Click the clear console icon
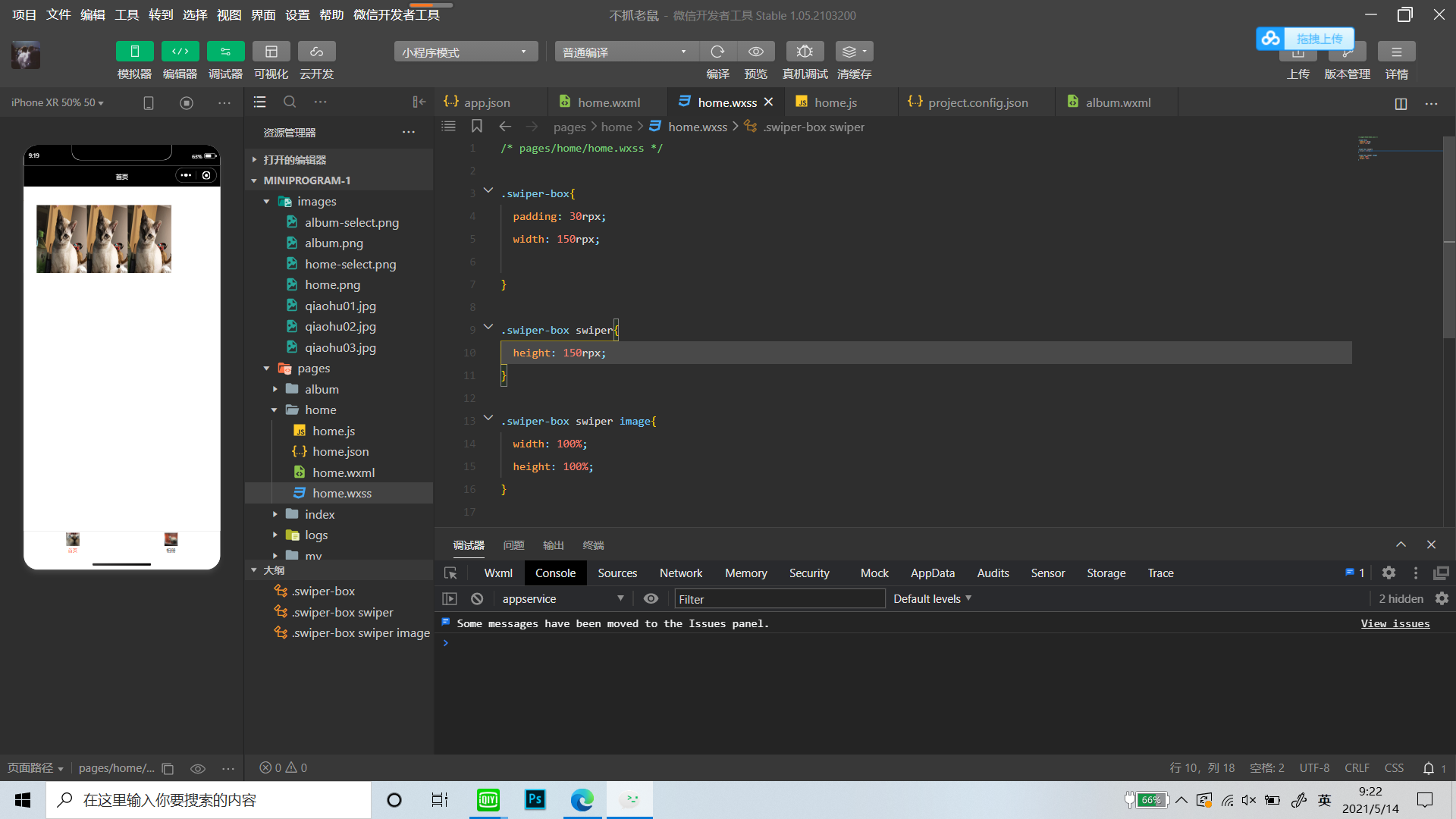Image resolution: width=1456 pixels, height=819 pixels. tap(477, 598)
